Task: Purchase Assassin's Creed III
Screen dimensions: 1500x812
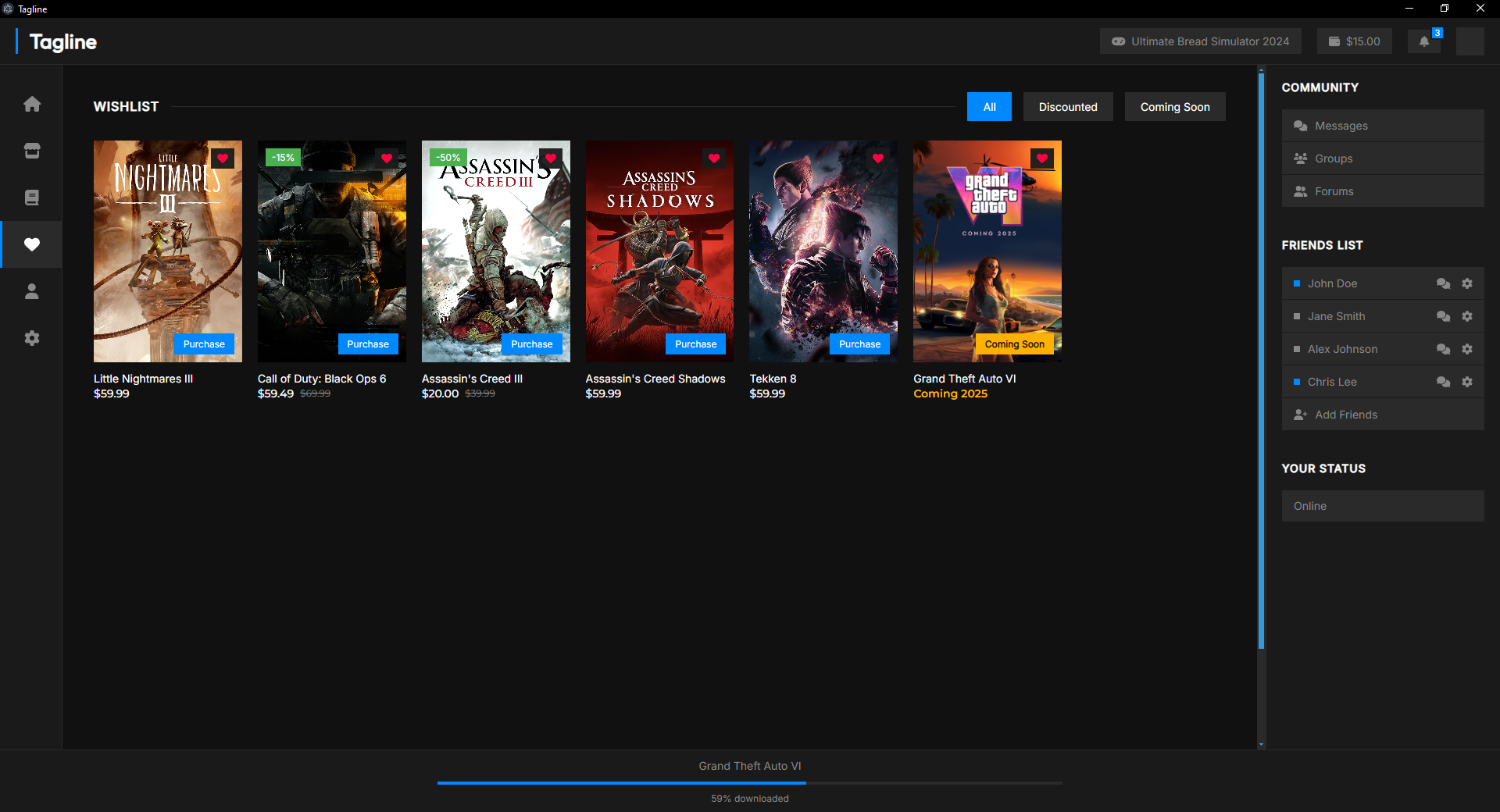Action: click(532, 344)
